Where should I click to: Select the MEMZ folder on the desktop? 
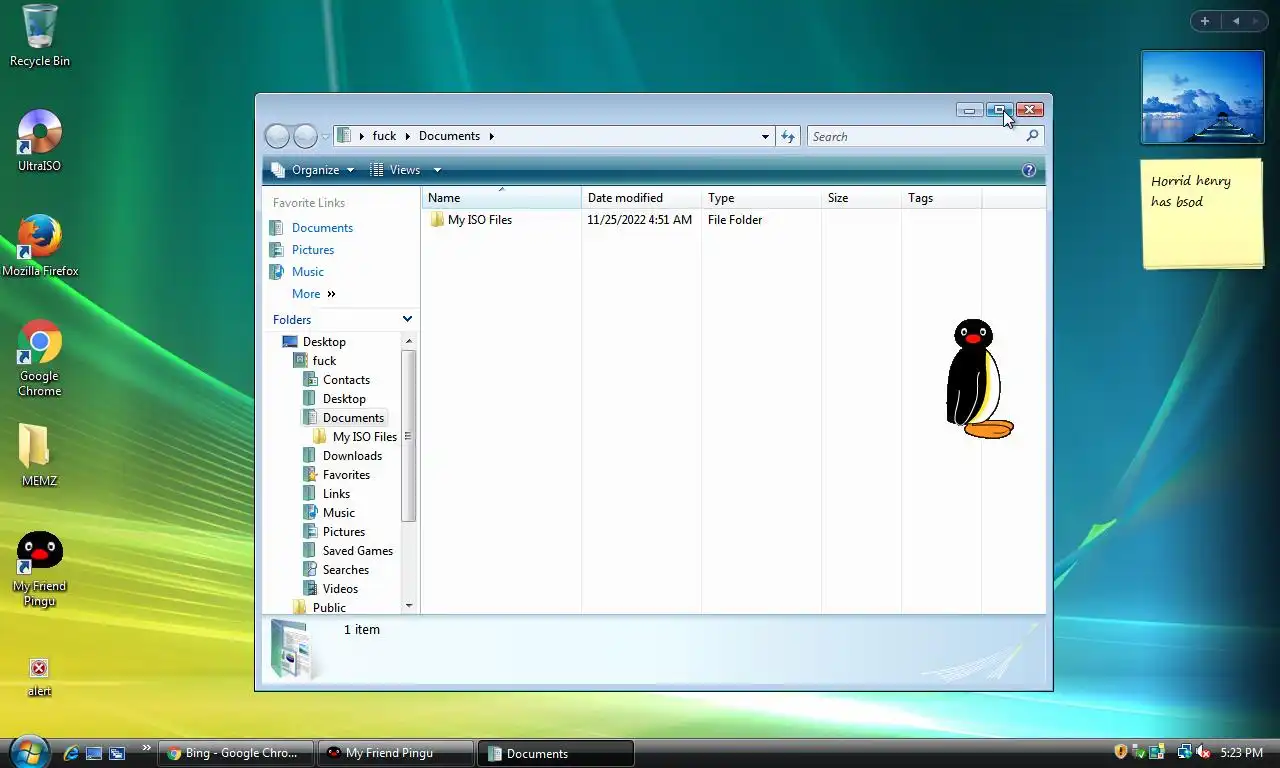tap(40, 456)
